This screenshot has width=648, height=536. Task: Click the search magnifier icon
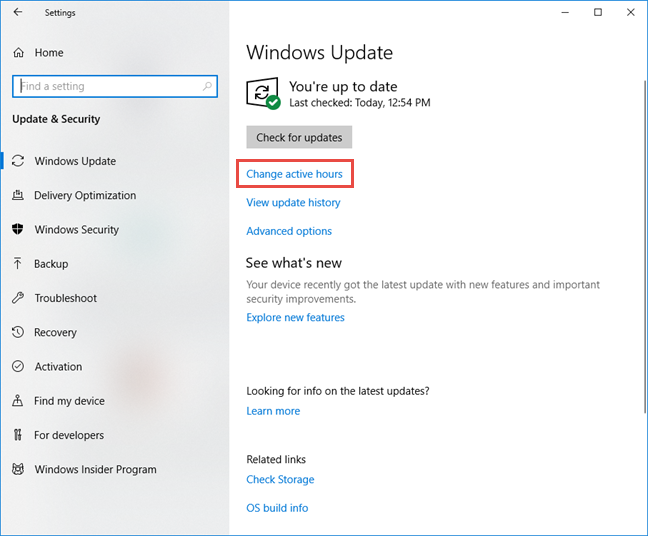click(x=207, y=86)
